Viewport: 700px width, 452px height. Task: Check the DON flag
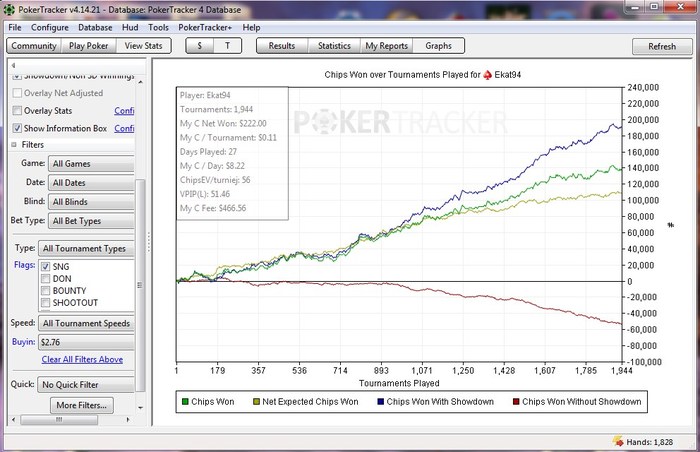pyautogui.click(x=45, y=279)
